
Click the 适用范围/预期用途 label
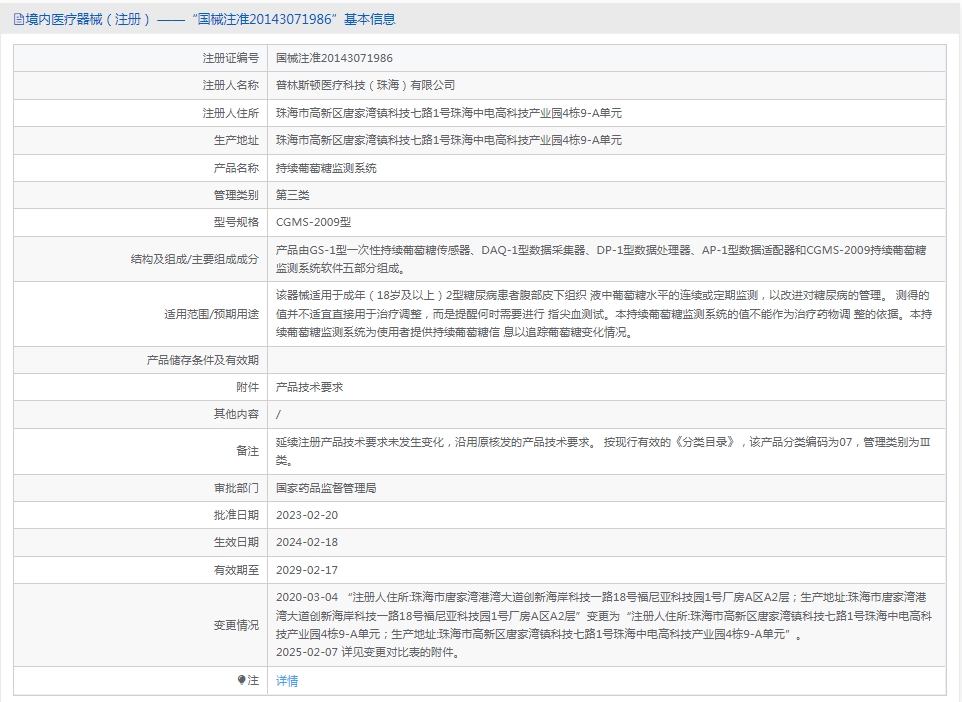click(x=211, y=314)
